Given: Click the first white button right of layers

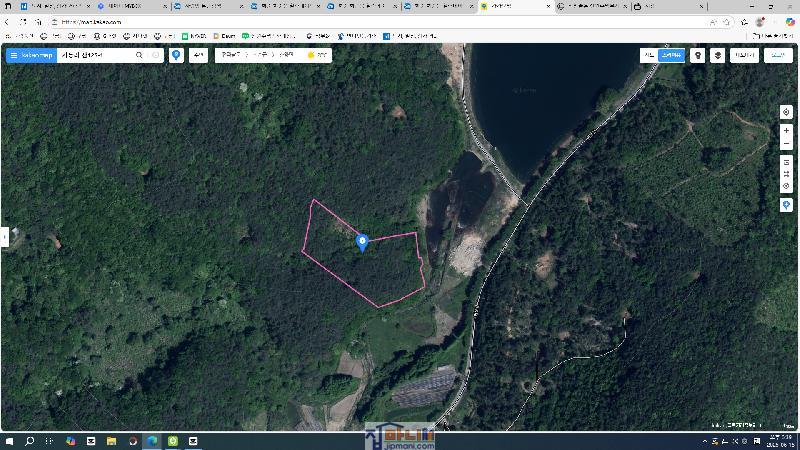Looking at the screenshot, I should (744, 56).
